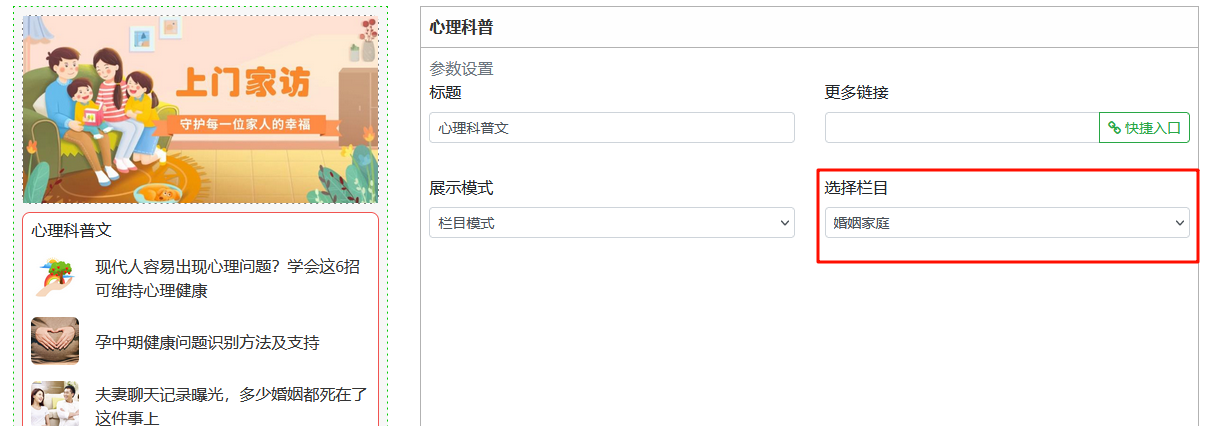Click the tree-and-hand thumbnail of first article

click(55, 277)
